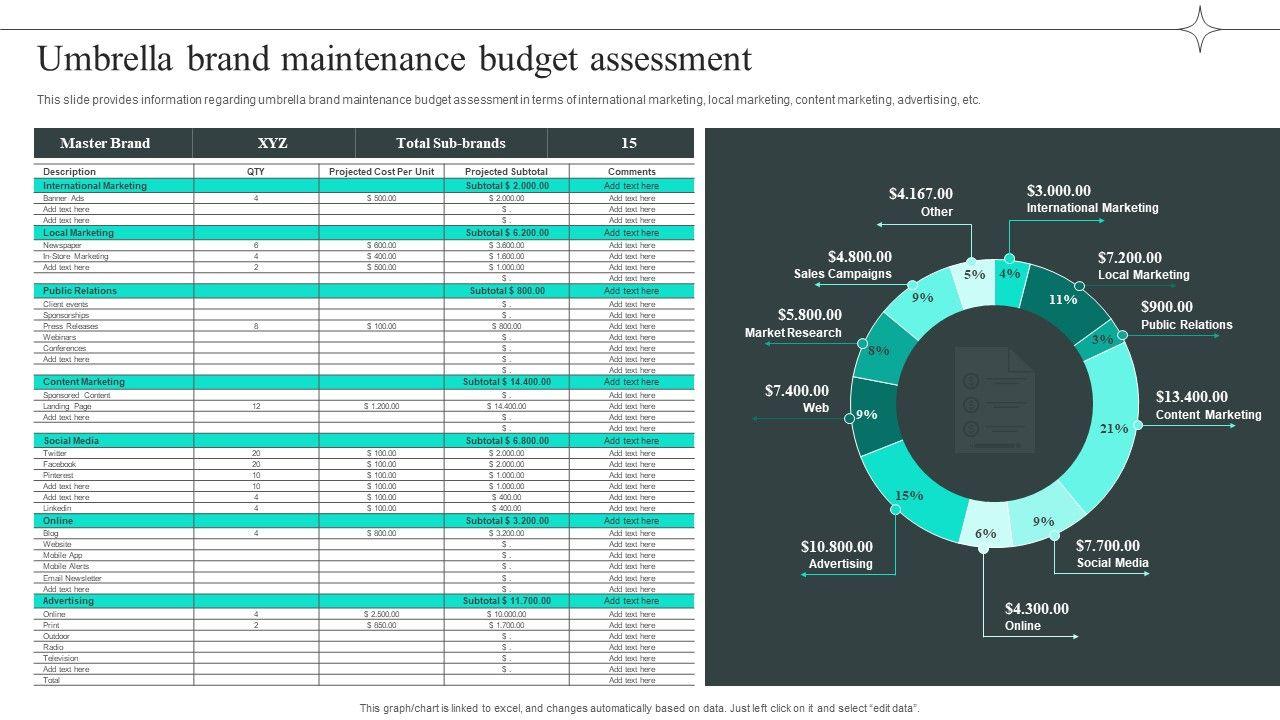Click the 'Subtotal $ 6.200.00' cell
The height and width of the screenshot is (720, 1280).
[x=507, y=233]
